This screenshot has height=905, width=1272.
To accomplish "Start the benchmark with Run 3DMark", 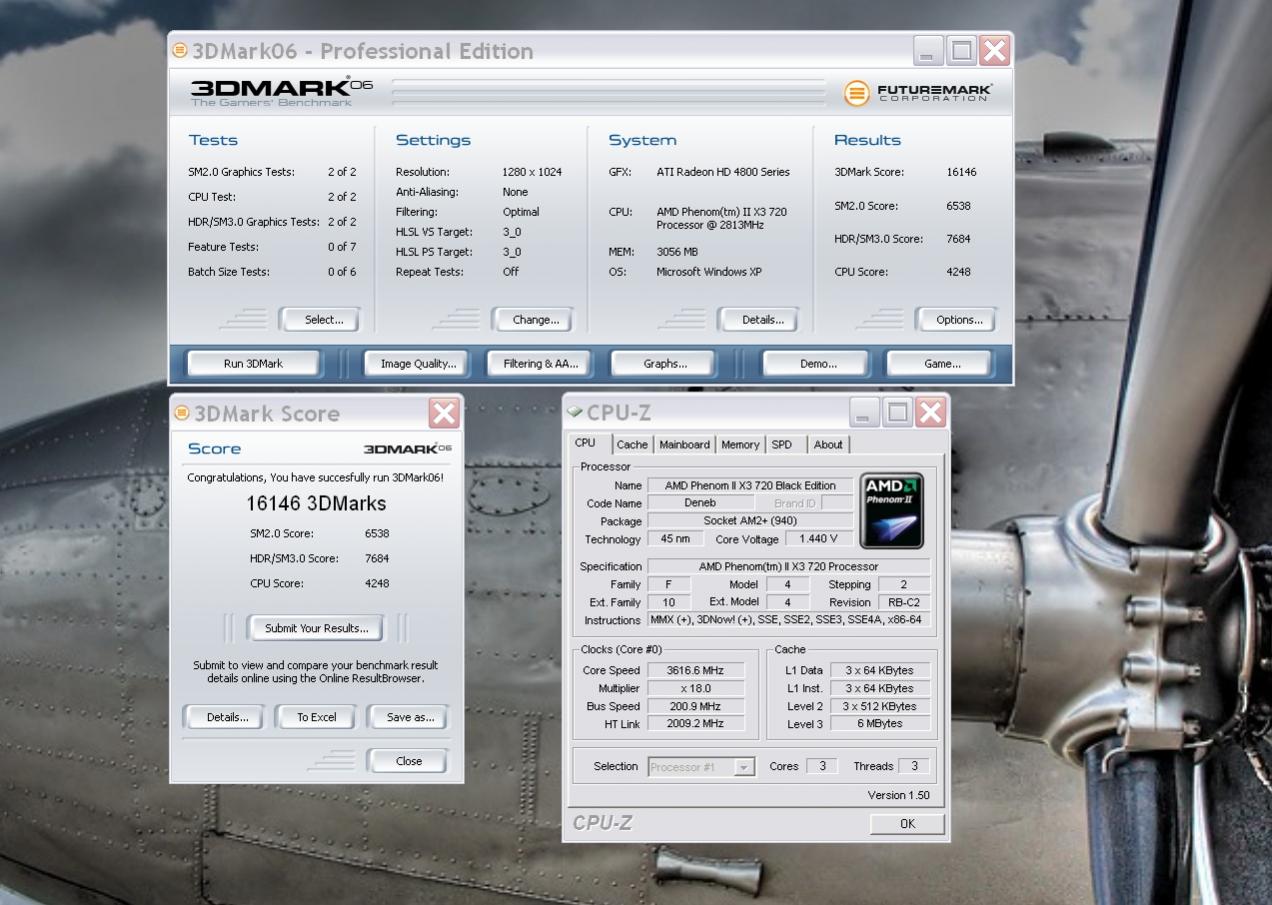I will (253, 364).
